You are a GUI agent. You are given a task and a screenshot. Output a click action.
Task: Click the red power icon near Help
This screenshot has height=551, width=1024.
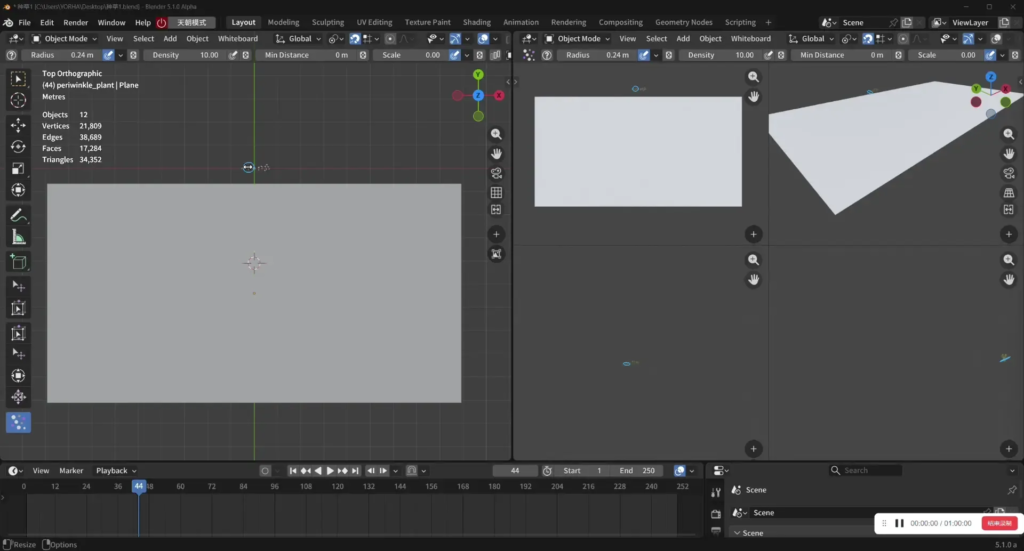161,22
